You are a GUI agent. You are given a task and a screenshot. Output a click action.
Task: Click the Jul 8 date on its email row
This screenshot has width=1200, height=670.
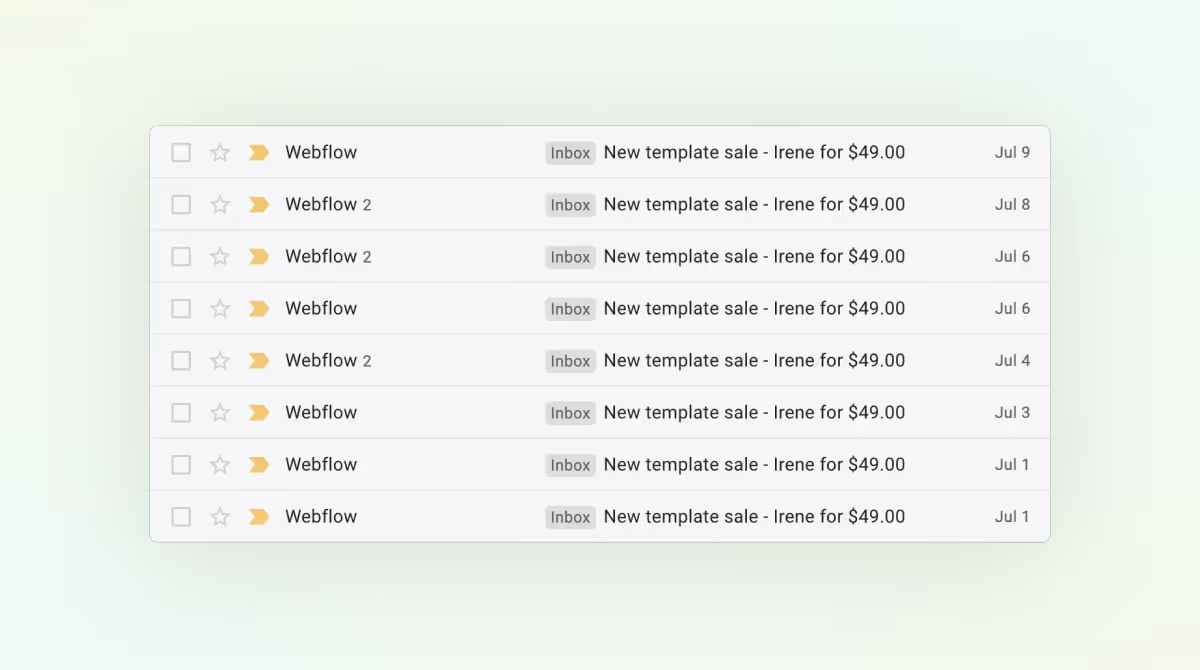pos(1012,204)
